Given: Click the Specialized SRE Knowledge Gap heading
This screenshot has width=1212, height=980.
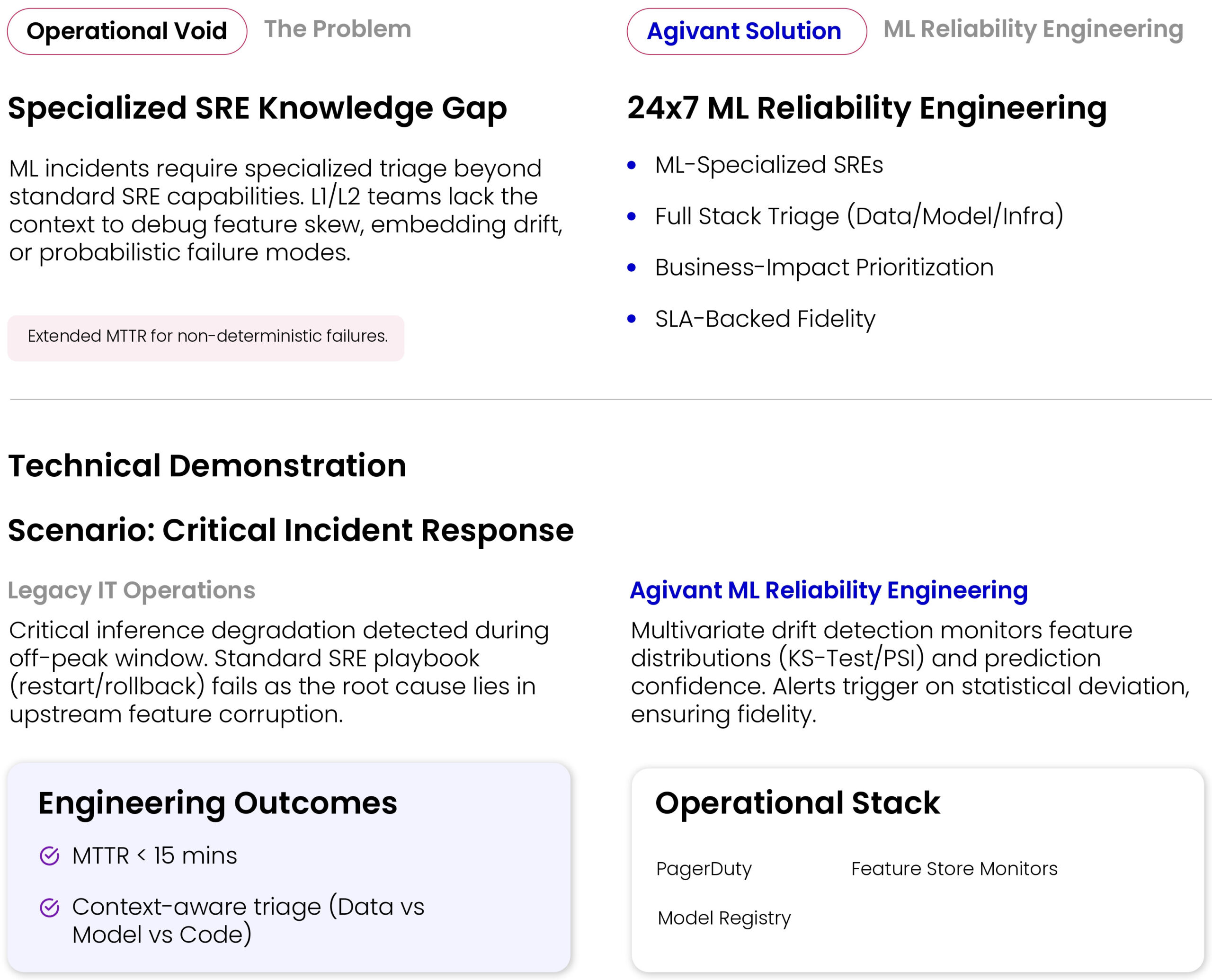Looking at the screenshot, I should pos(258,108).
